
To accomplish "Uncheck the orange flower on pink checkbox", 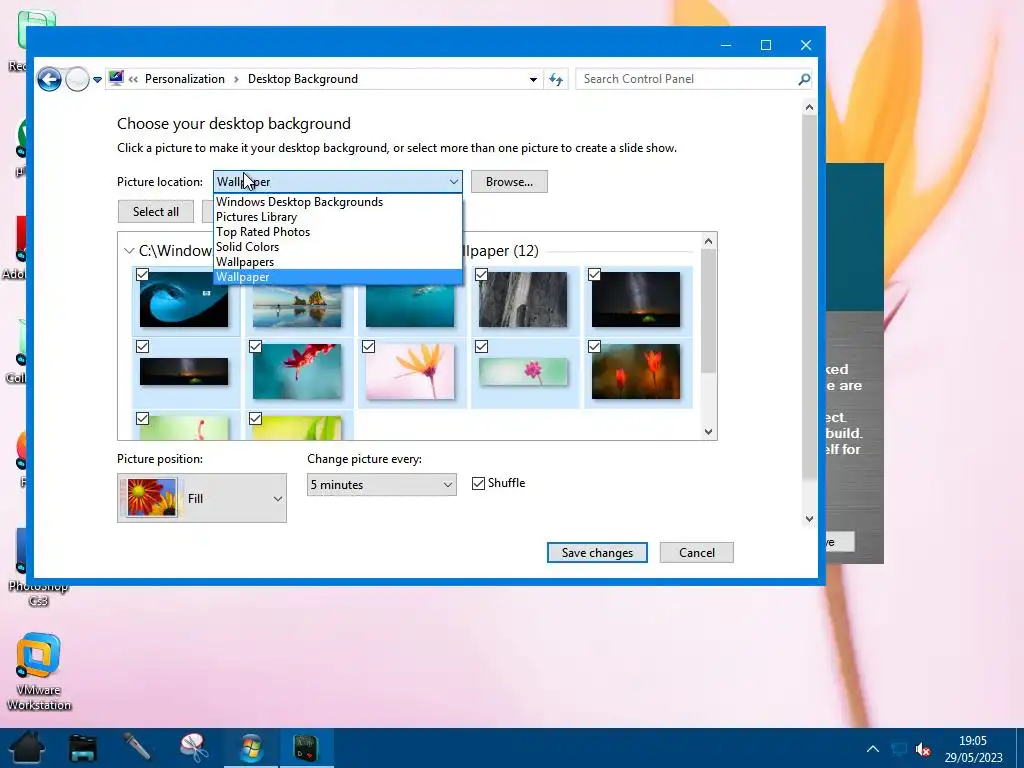I will point(368,347).
